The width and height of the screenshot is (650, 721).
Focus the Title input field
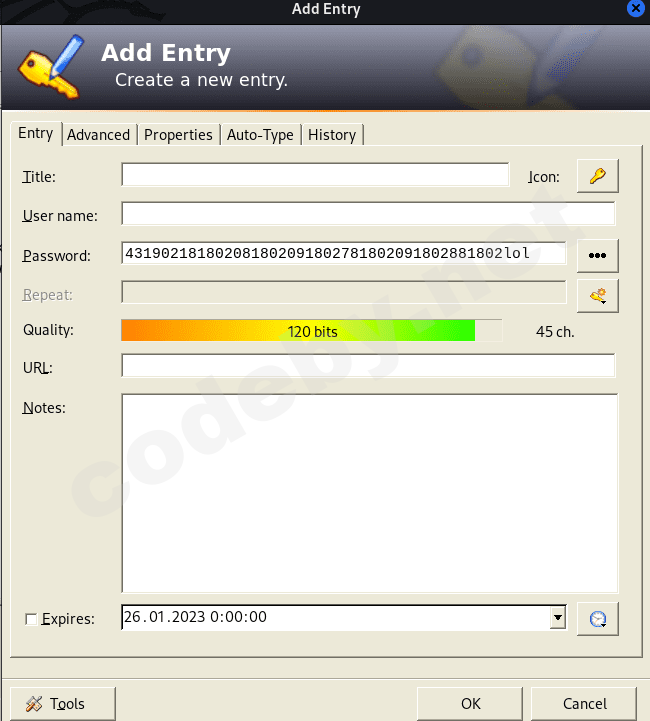315,174
